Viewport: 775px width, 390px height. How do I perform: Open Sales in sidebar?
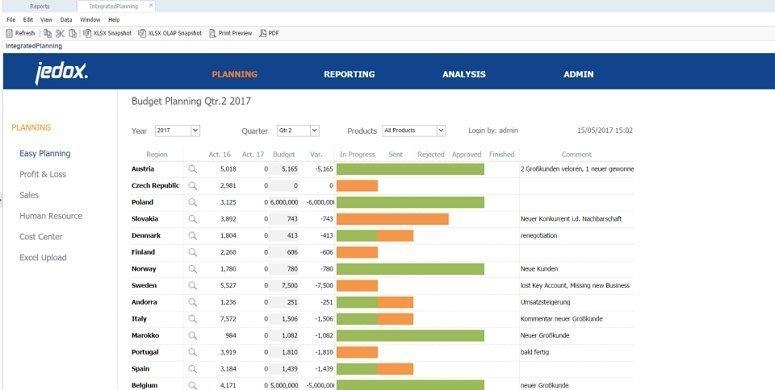(x=29, y=195)
